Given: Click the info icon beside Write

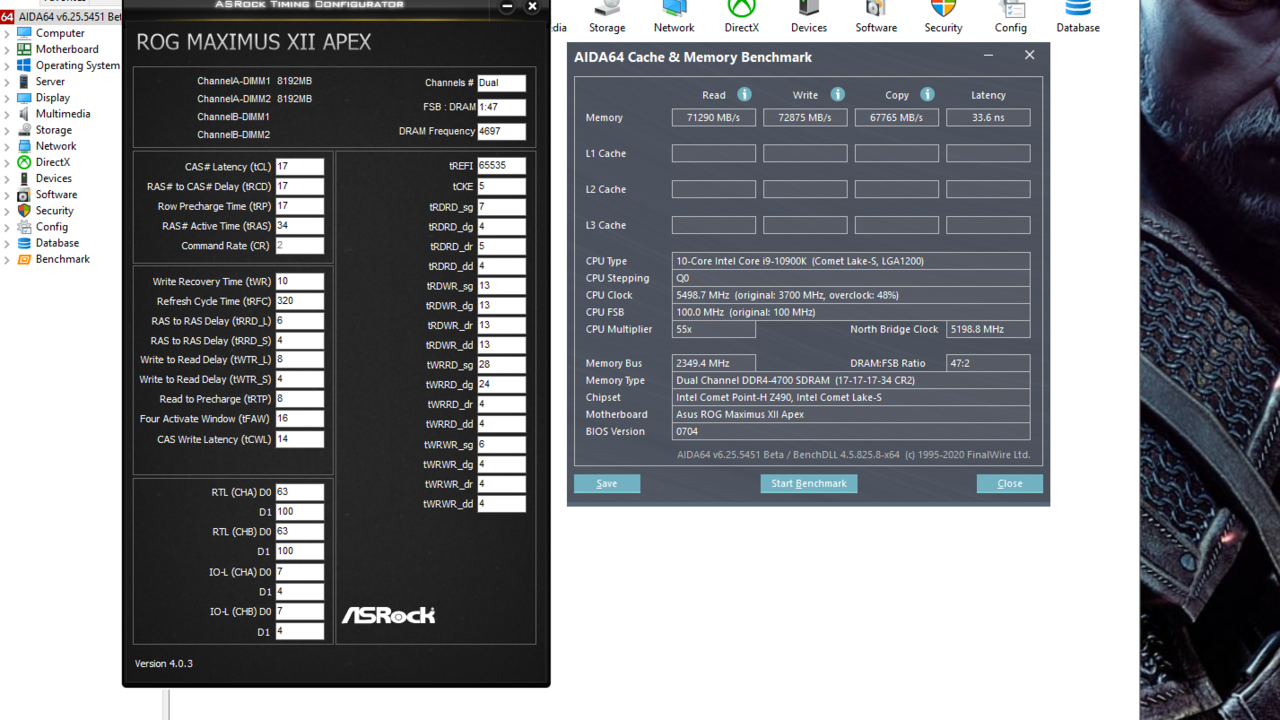Looking at the screenshot, I should (837, 94).
